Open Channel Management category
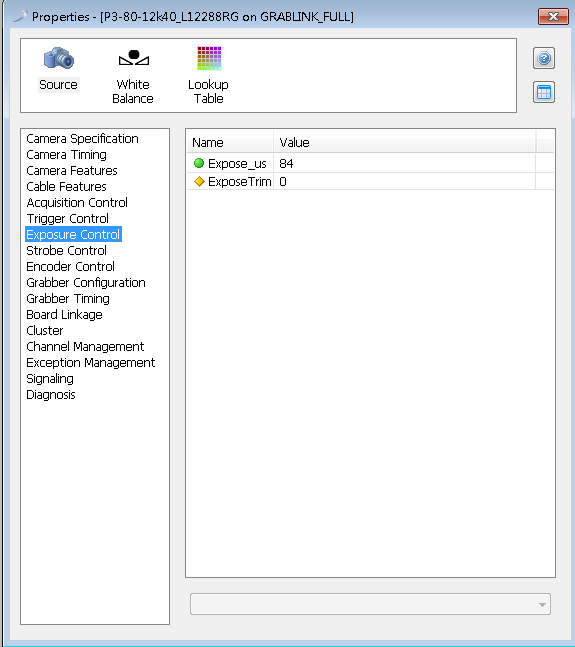 click(x=85, y=347)
